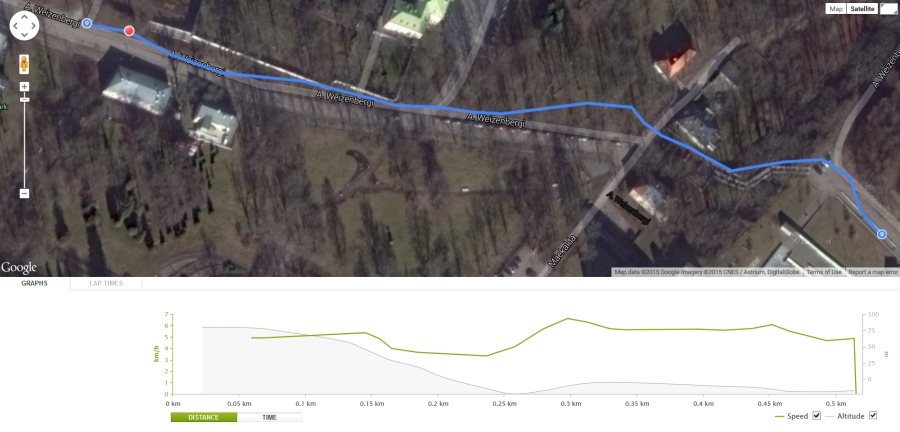The width and height of the screenshot is (900, 432).
Task: Open the LAP TIMES tab
Action: pos(106,283)
